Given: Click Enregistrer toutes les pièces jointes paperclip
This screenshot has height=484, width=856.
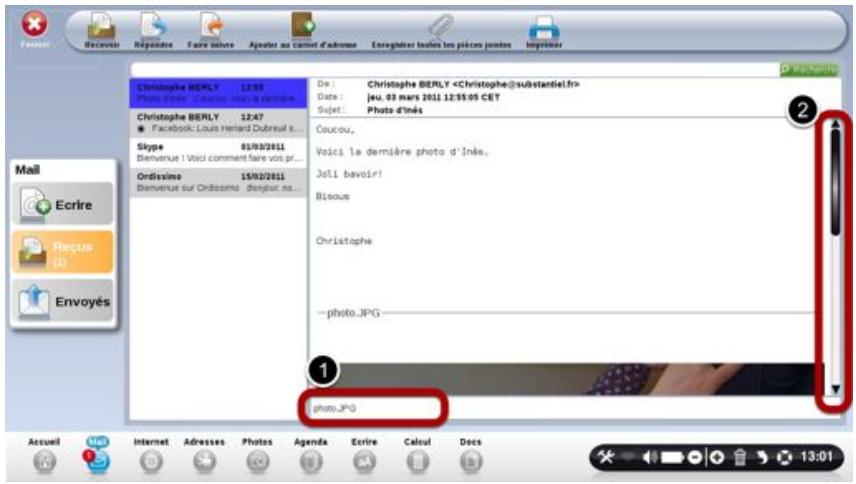Looking at the screenshot, I should coord(441,26).
